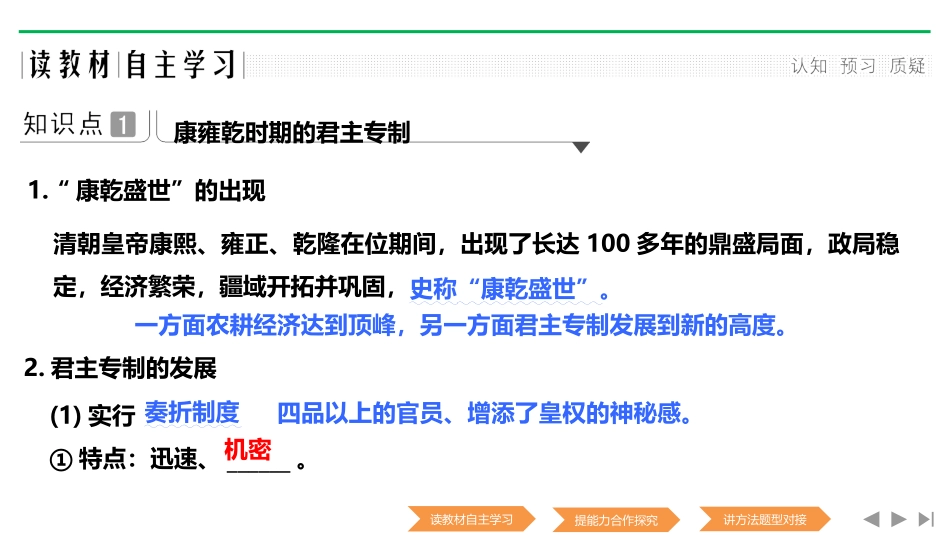Click the blue answer 奏折制度
This screenshot has width=950, height=535.
(x=191, y=413)
